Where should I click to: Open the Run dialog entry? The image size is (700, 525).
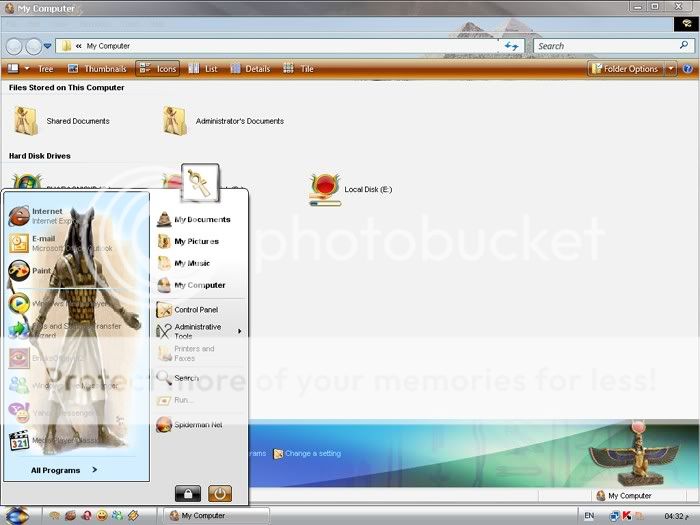point(175,400)
